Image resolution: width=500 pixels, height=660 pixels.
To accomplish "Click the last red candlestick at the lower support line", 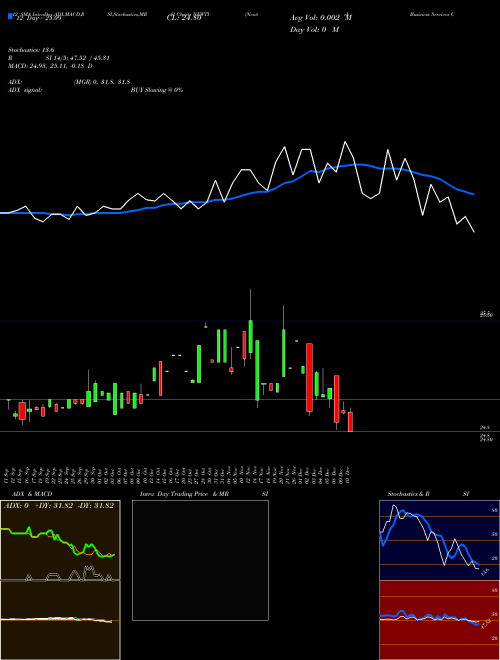I will pos(350,422).
